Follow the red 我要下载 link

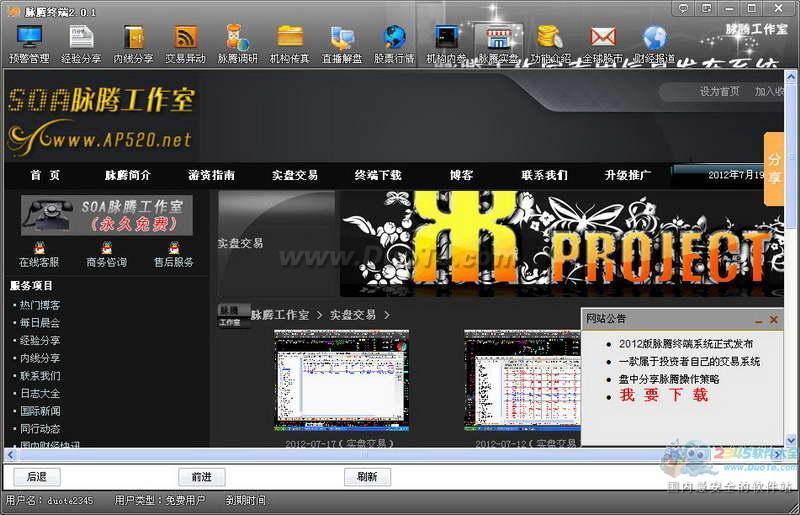pos(664,395)
